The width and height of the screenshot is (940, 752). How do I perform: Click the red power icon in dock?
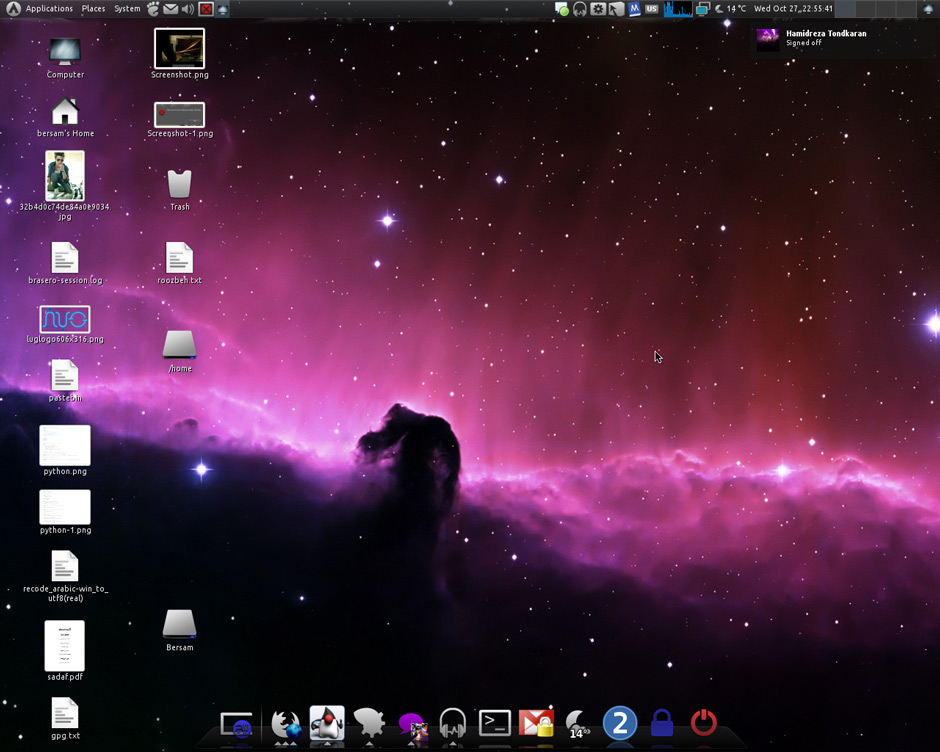click(x=704, y=723)
